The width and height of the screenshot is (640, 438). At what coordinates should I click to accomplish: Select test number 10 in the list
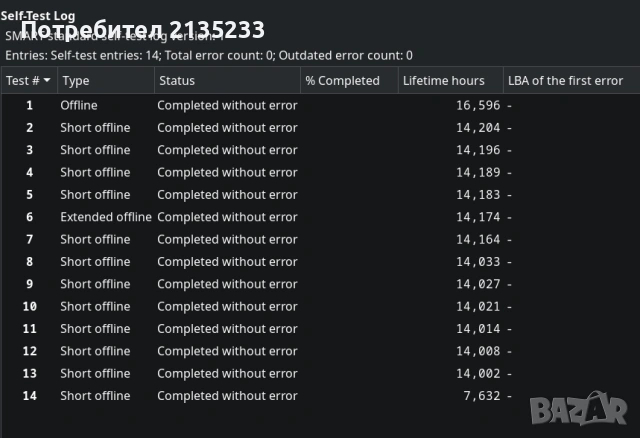tap(30, 306)
